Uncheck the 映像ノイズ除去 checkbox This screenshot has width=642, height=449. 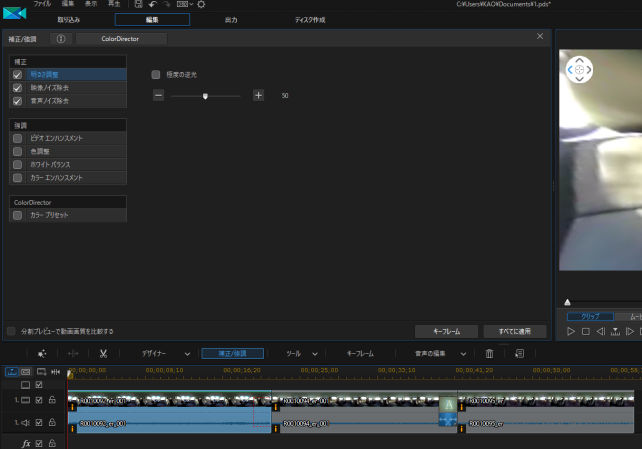[x=17, y=88]
